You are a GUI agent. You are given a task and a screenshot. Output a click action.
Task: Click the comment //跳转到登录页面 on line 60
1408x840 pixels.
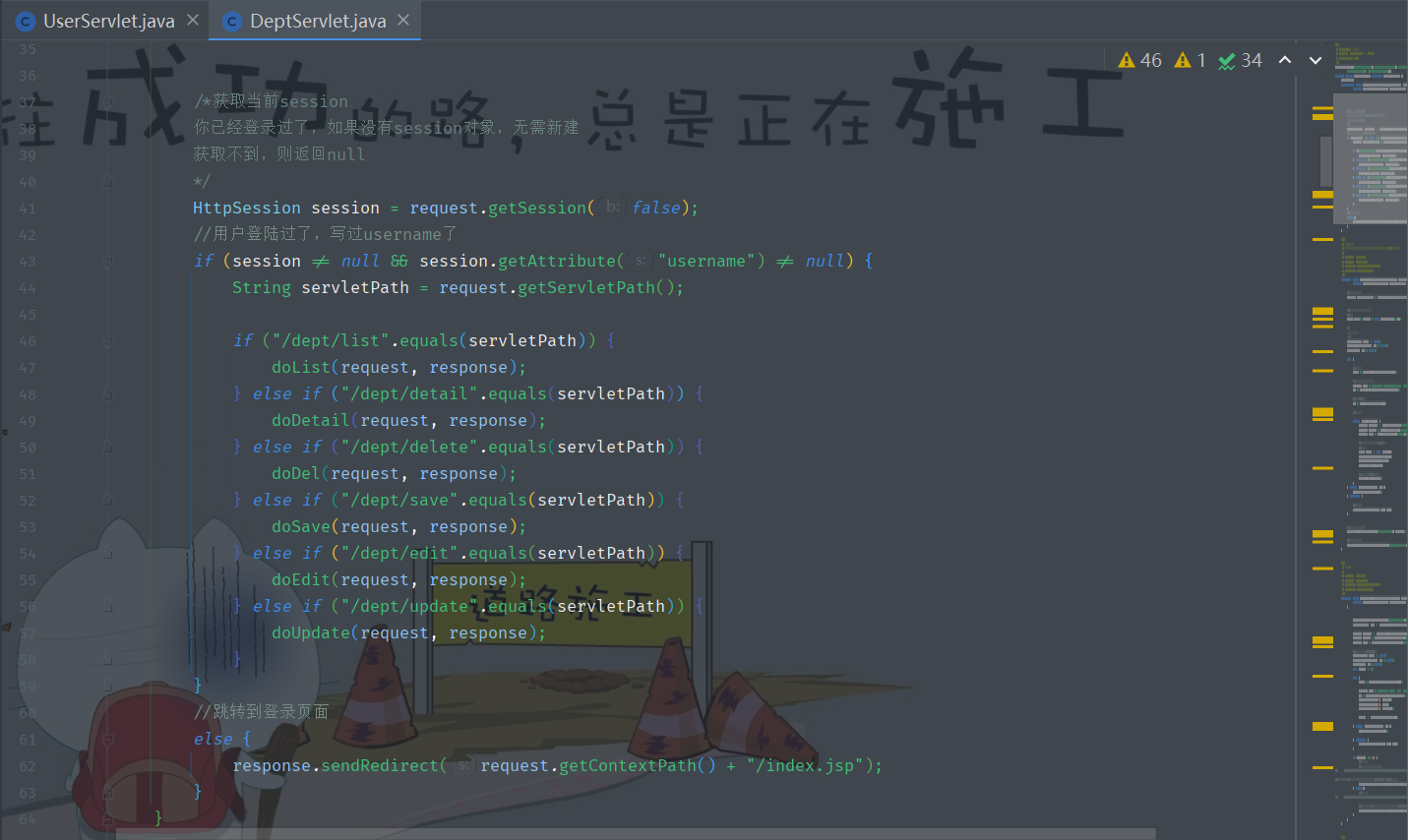tap(261, 712)
